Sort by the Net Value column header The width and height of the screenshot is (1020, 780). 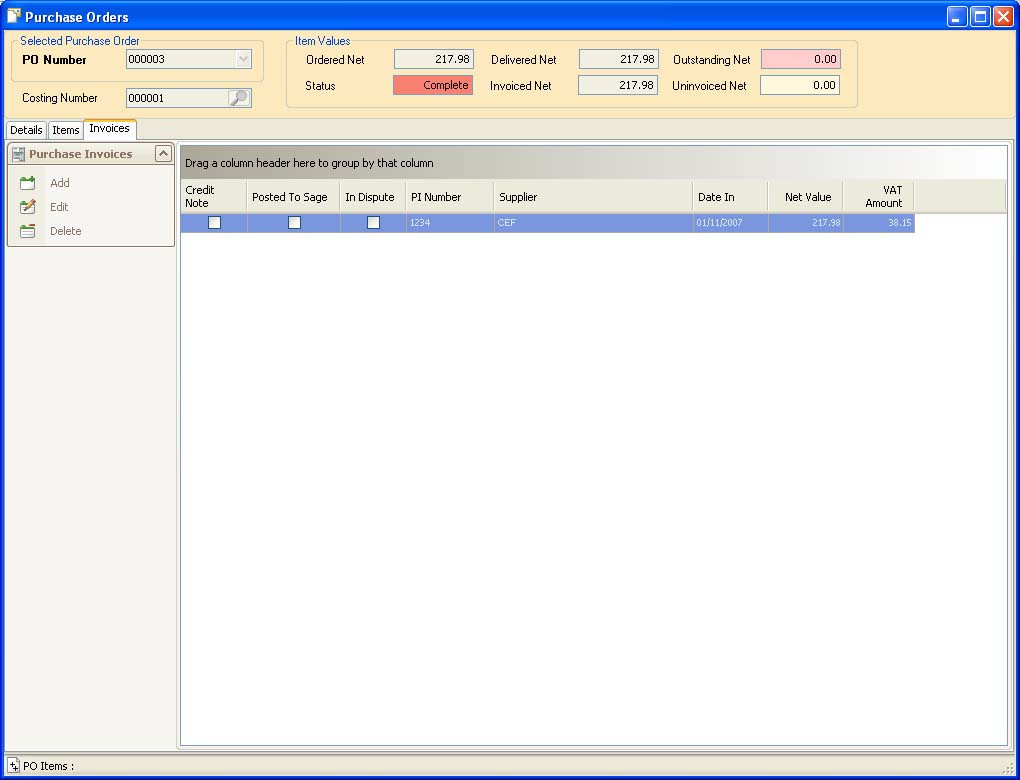tap(807, 196)
